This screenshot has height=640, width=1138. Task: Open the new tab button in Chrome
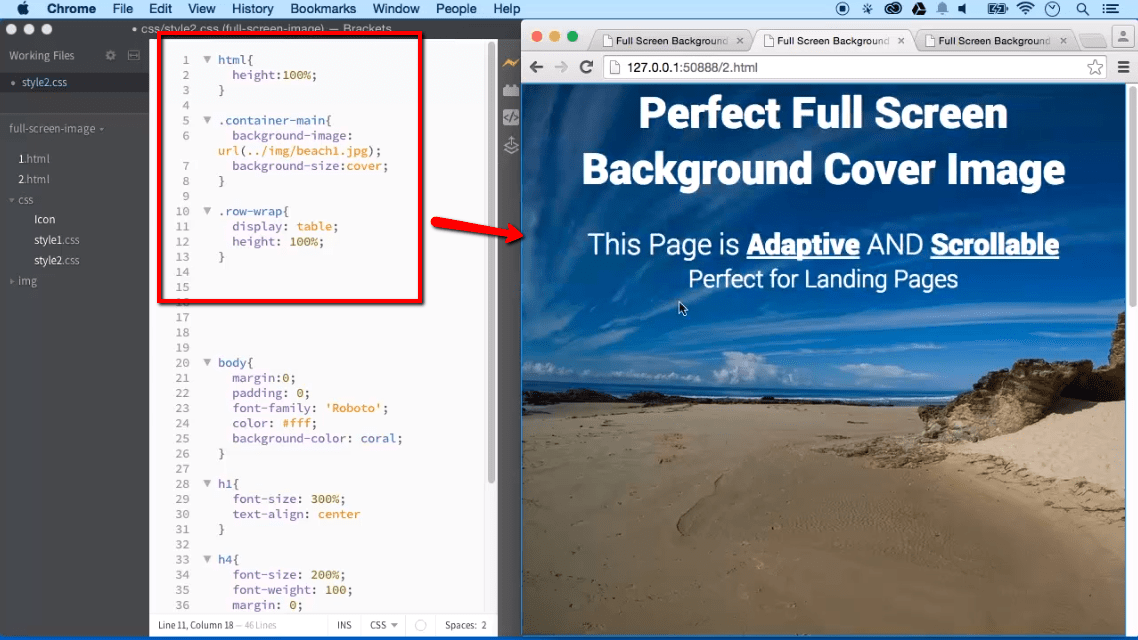[1092, 41]
